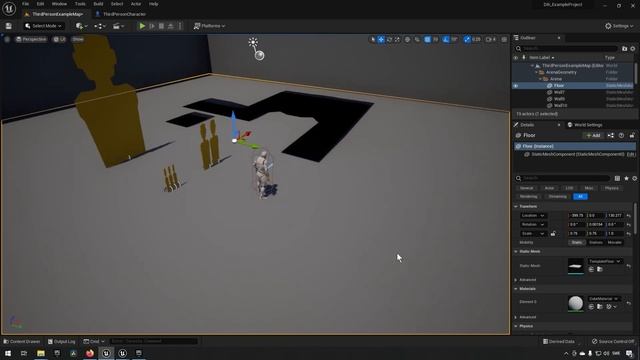The width and height of the screenshot is (640, 360).
Task: Select the Physics filter in Details
Action: 611,188
